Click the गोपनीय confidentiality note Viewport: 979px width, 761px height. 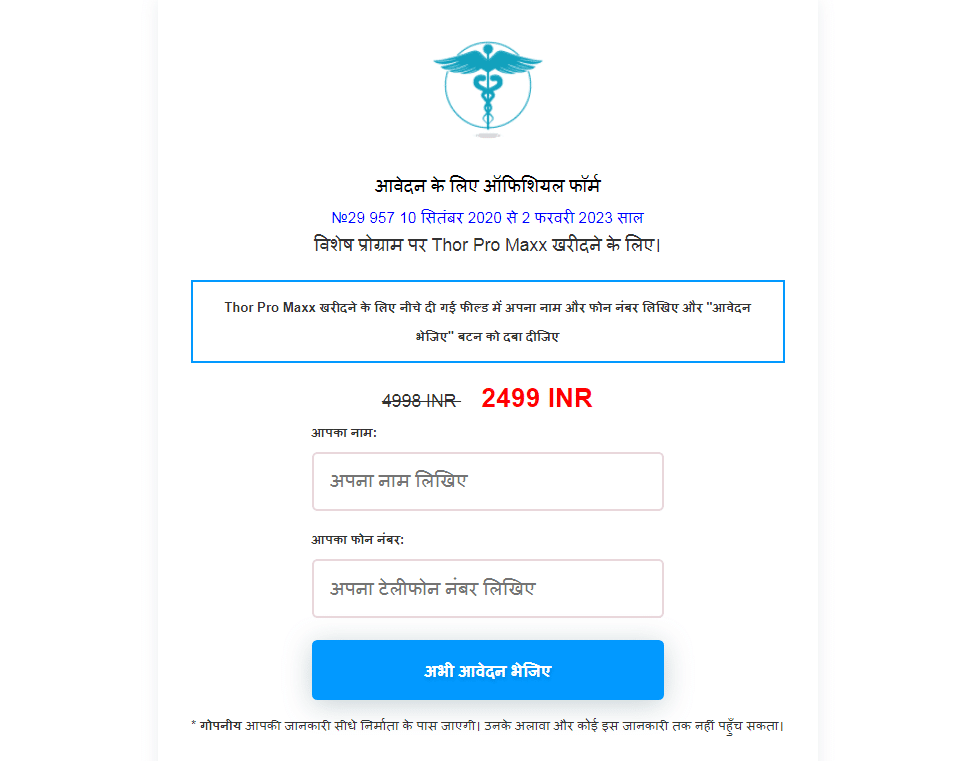pyautogui.click(x=488, y=726)
